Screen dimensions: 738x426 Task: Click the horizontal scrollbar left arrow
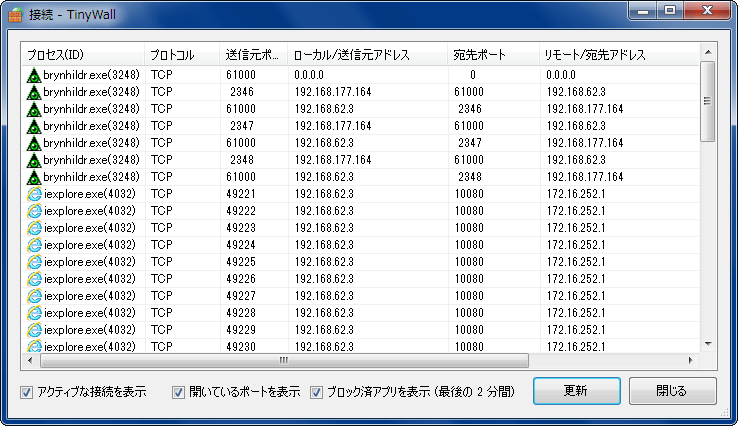[30, 361]
